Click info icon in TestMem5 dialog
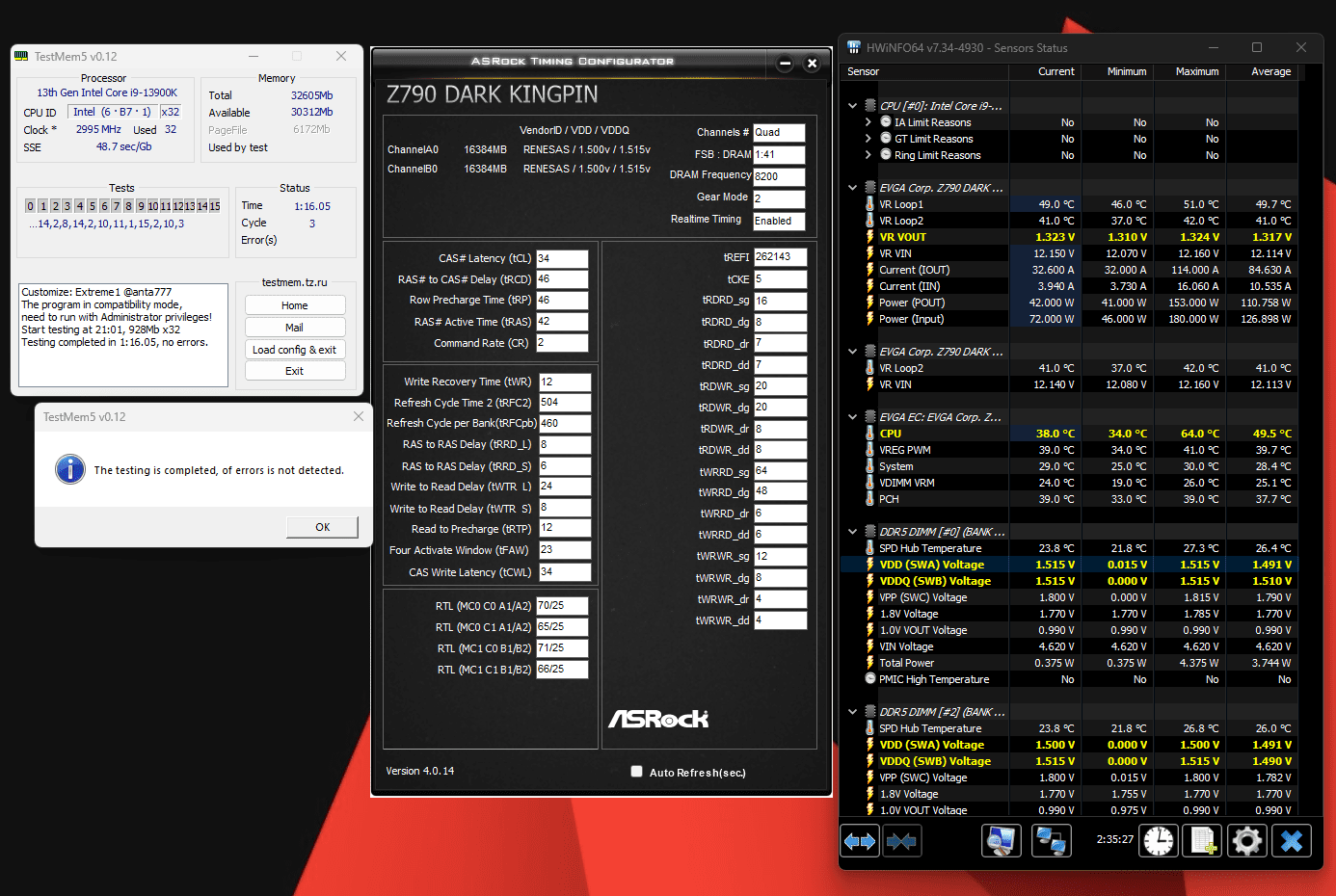Viewport: 1336px width, 896px height. tap(70, 469)
